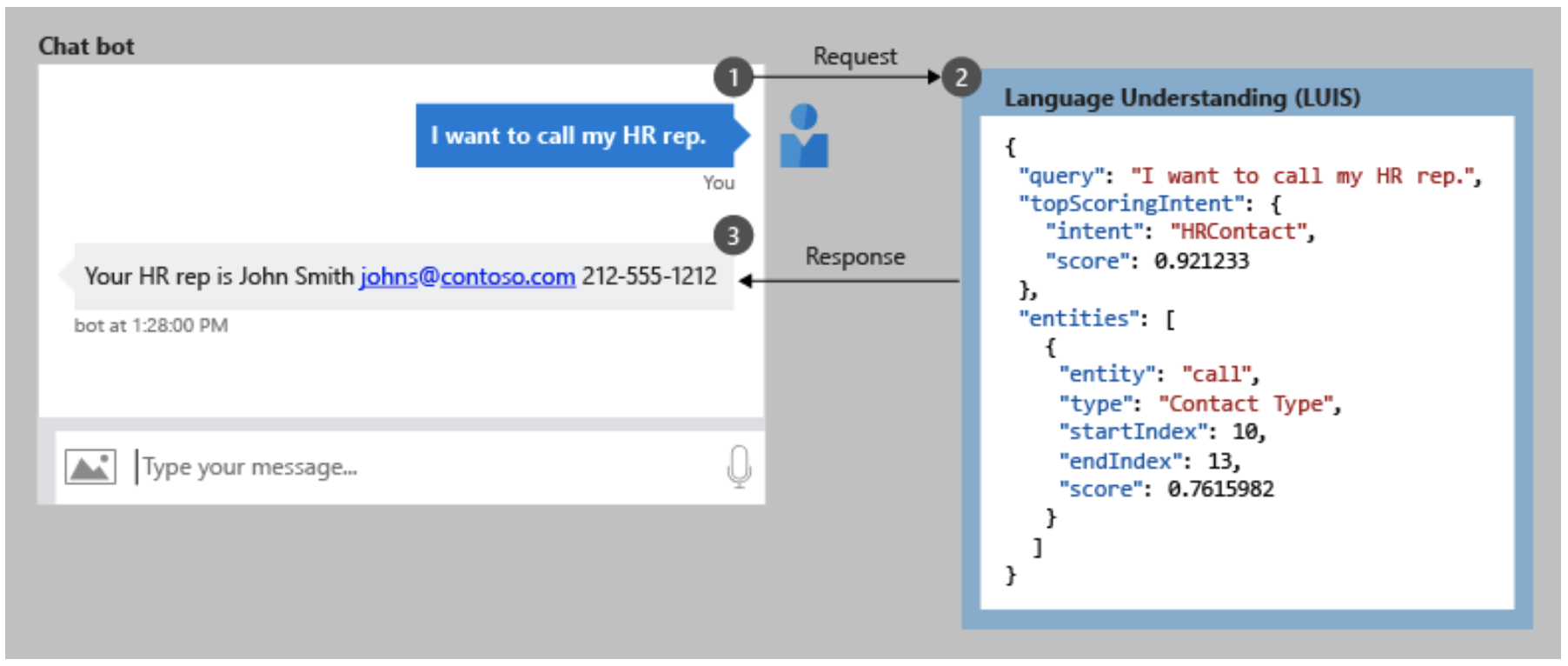Select the "Contact Type" value in JSON
The height and width of the screenshot is (666, 1568).
pos(1247,404)
